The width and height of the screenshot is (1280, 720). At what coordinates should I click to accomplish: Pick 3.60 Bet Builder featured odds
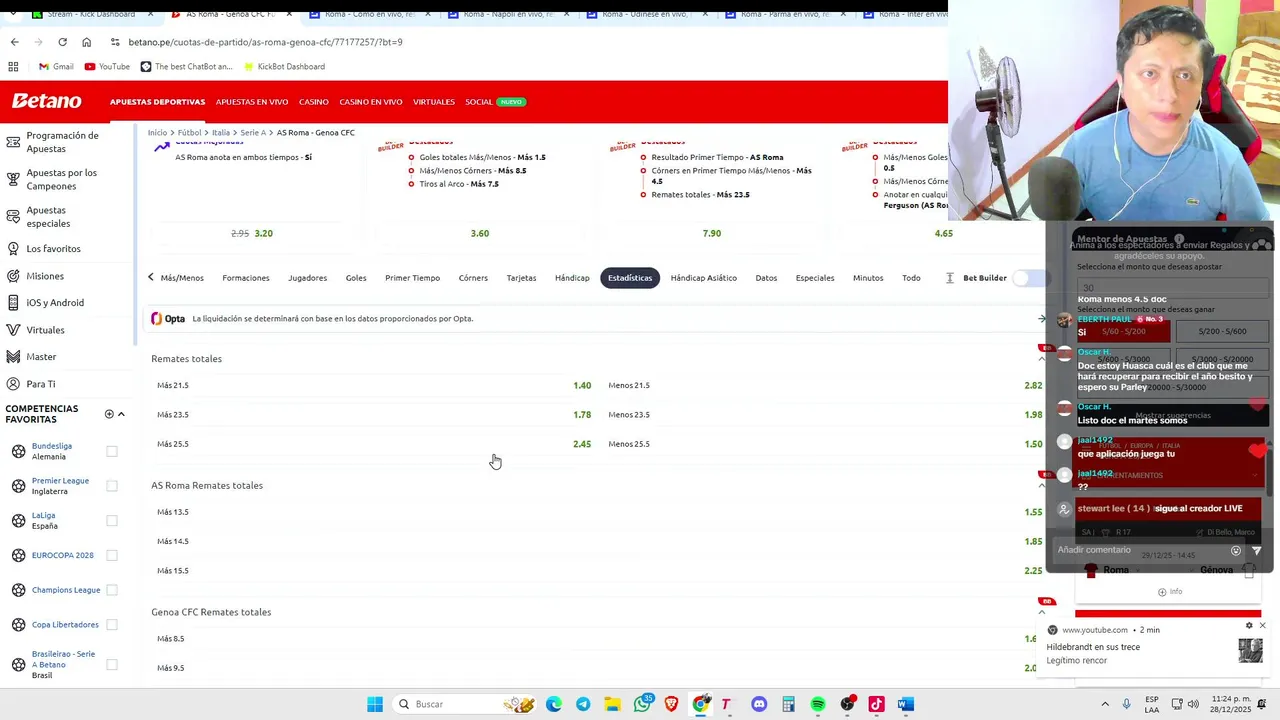coord(480,233)
